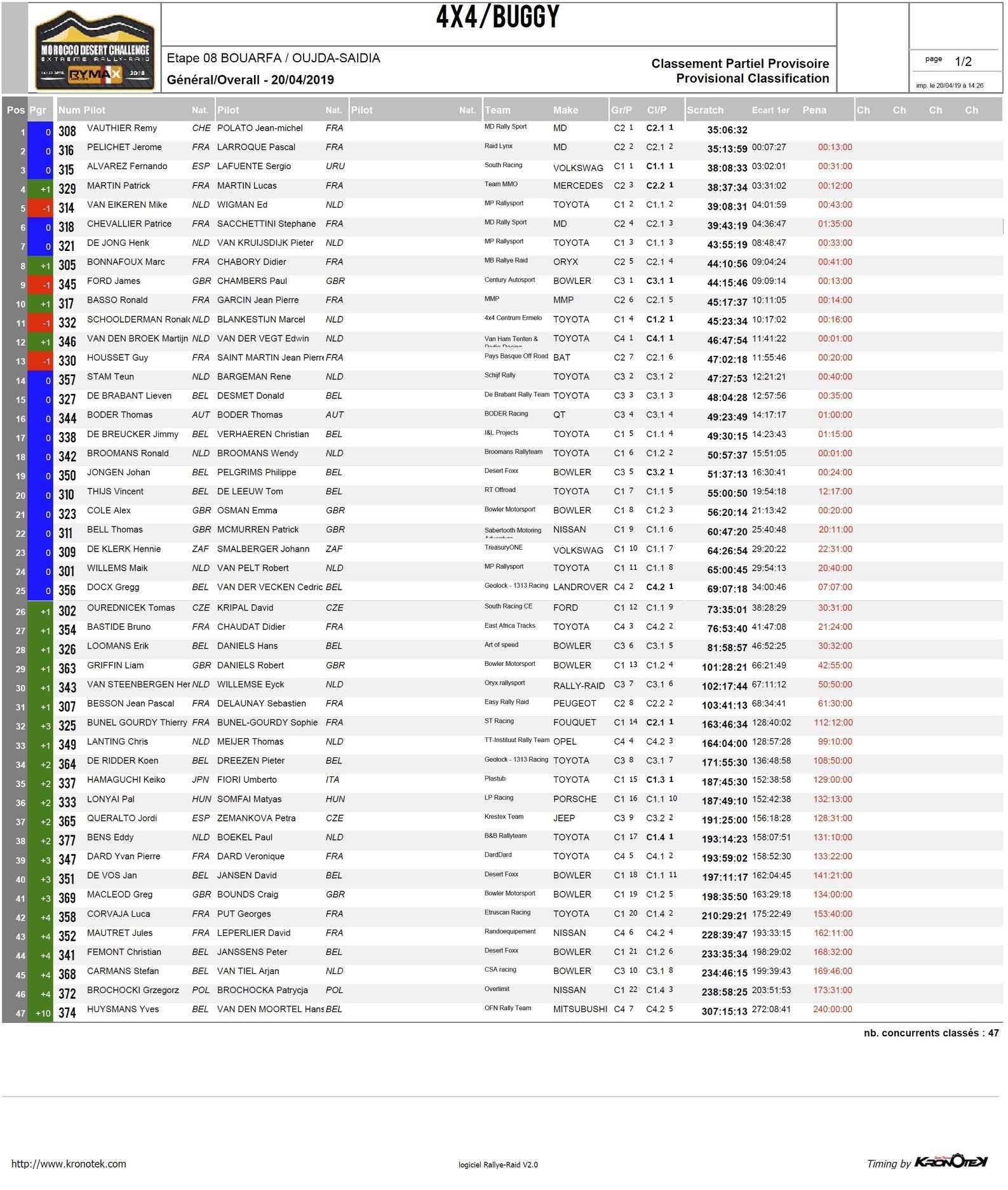Select pilot OUREDNICEK Tomas
This screenshot has height=1190, width=1008.
coord(130,607)
